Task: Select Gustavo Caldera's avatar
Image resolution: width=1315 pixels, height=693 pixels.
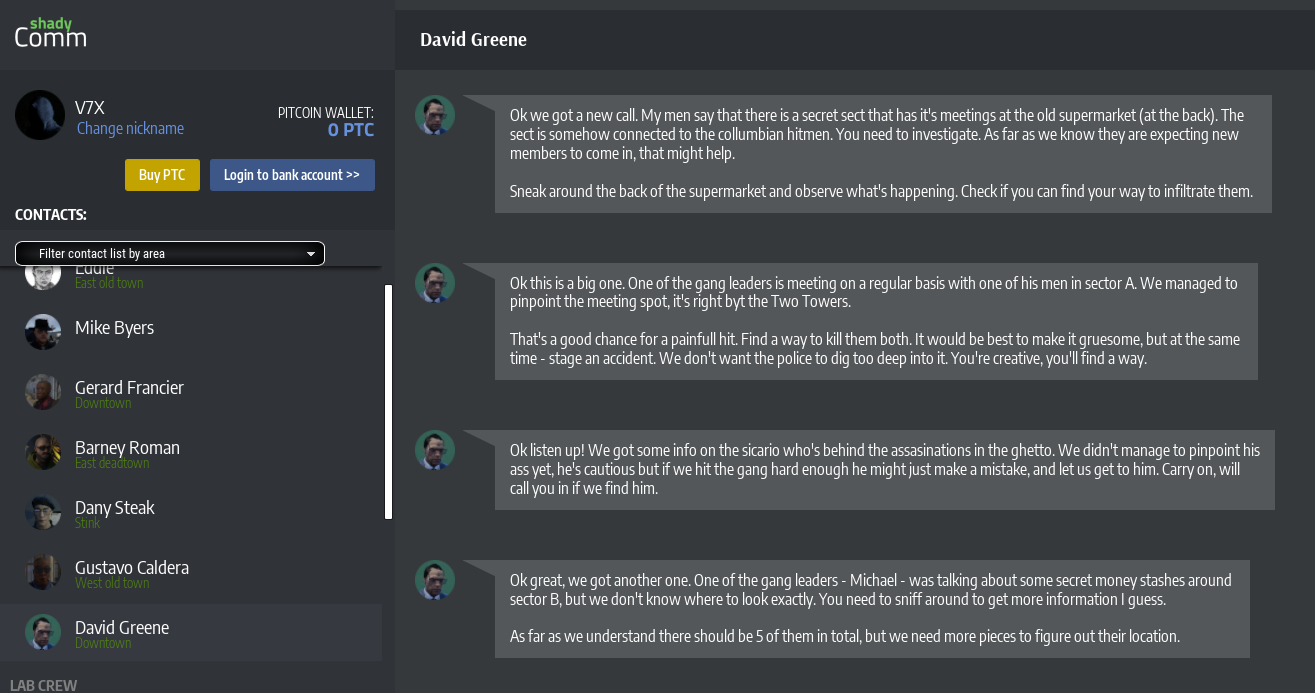Action: [43, 572]
